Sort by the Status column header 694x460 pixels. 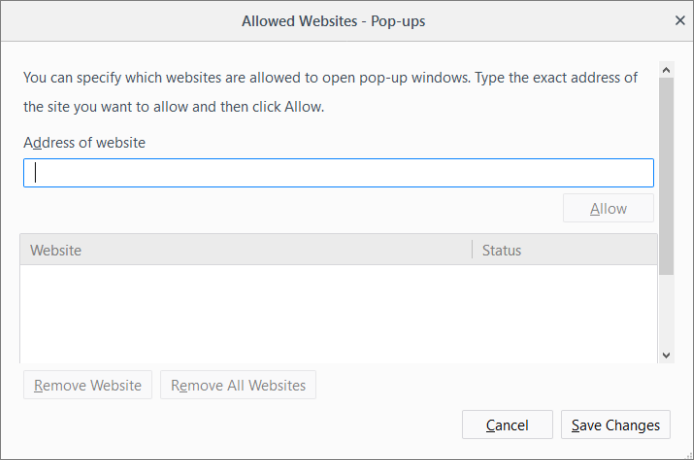pos(564,250)
